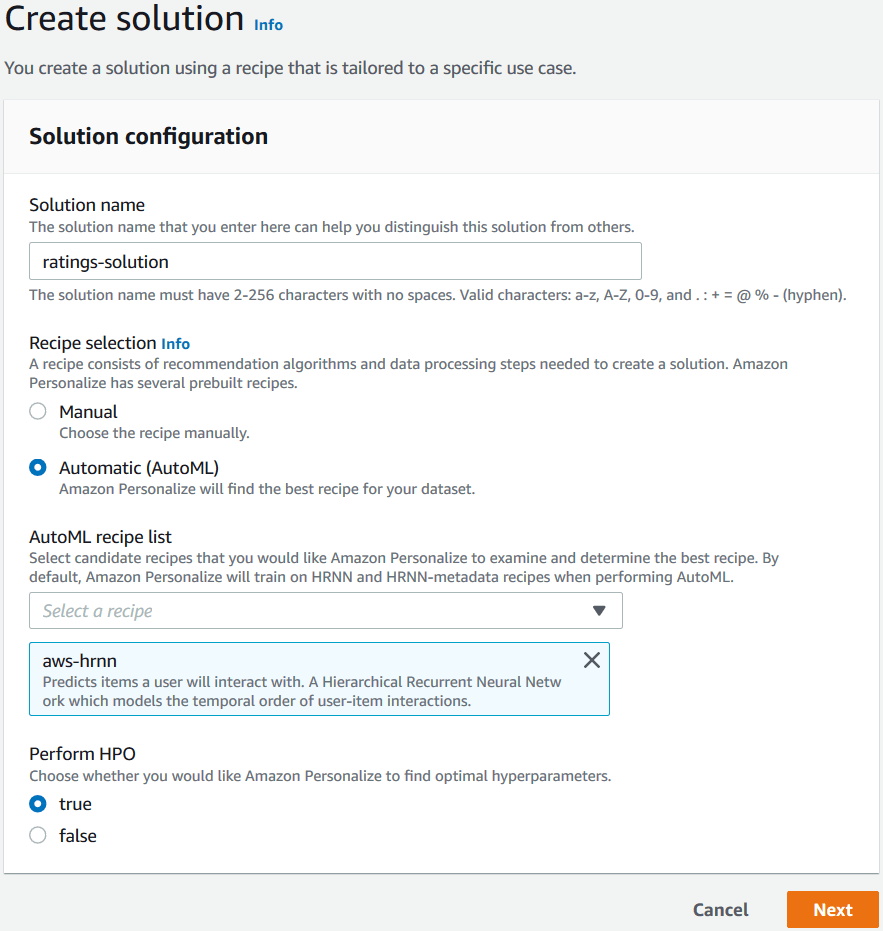Click the Cancel button
The height and width of the screenshot is (931, 883).
720,910
